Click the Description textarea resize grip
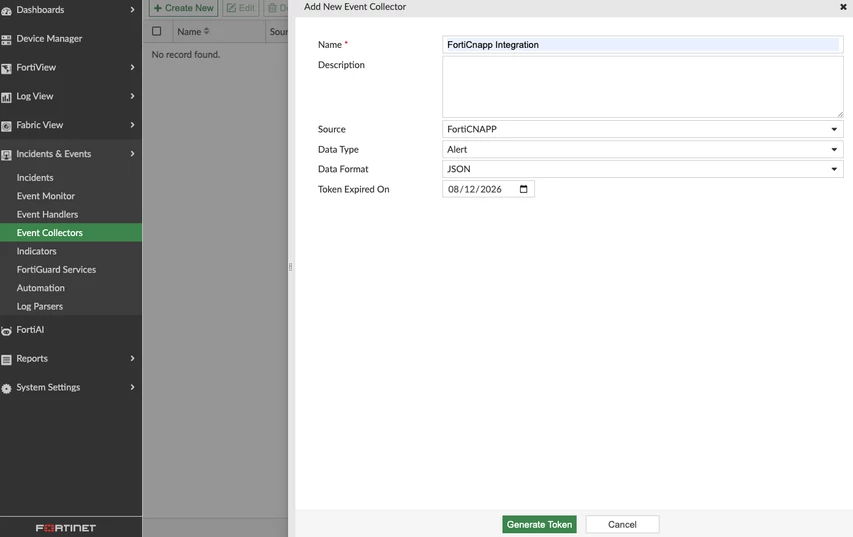The image size is (853, 537). tap(840, 114)
